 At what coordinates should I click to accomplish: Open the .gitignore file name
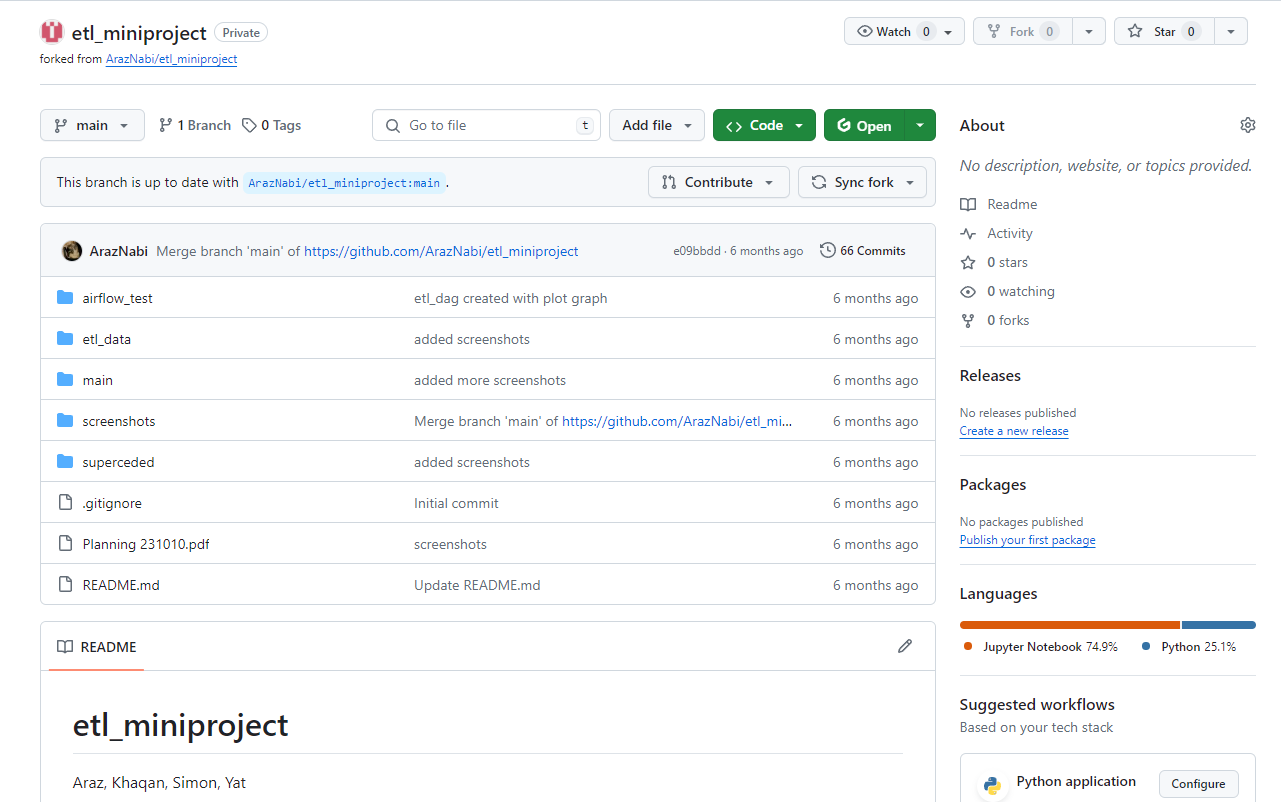point(112,503)
